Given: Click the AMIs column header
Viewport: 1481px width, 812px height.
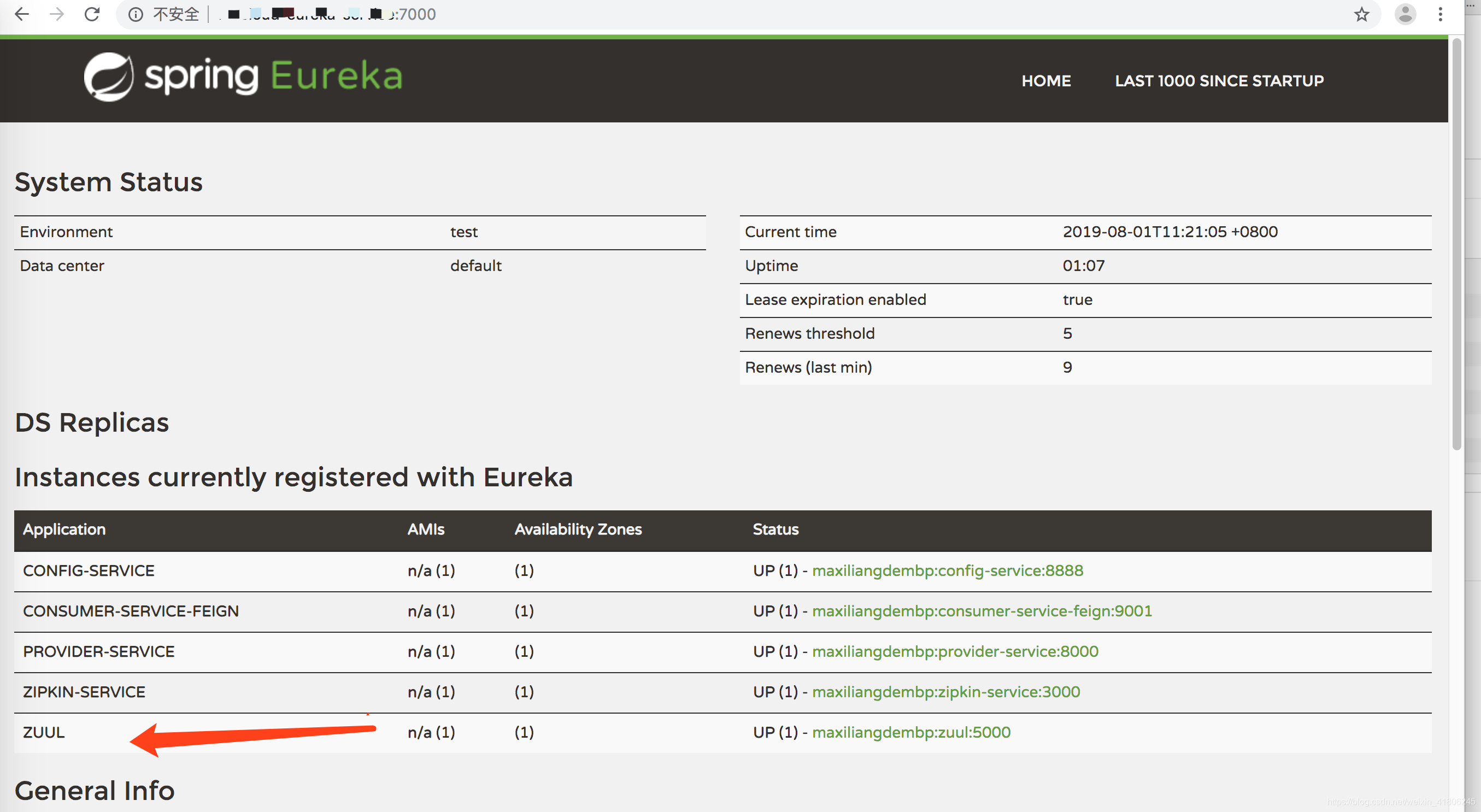Looking at the screenshot, I should tap(425, 529).
